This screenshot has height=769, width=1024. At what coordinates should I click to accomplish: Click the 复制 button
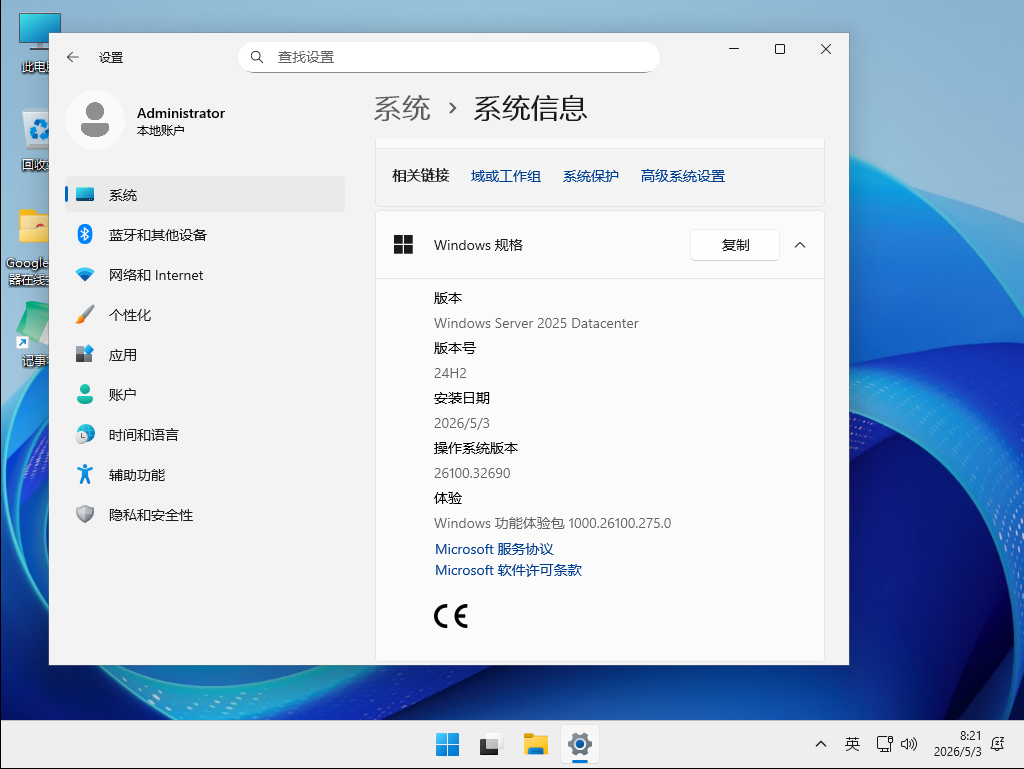(x=735, y=245)
